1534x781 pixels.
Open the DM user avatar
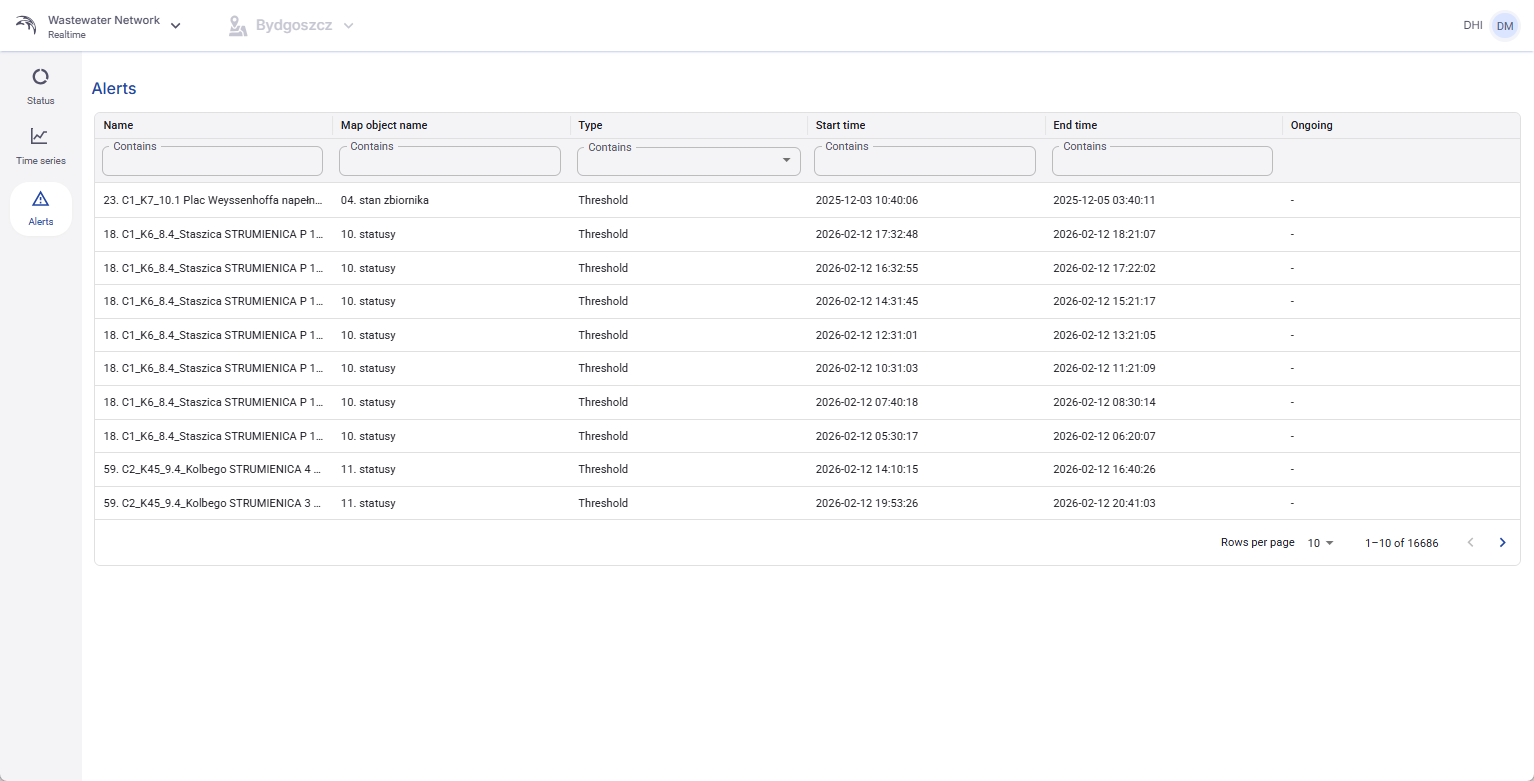click(1505, 26)
